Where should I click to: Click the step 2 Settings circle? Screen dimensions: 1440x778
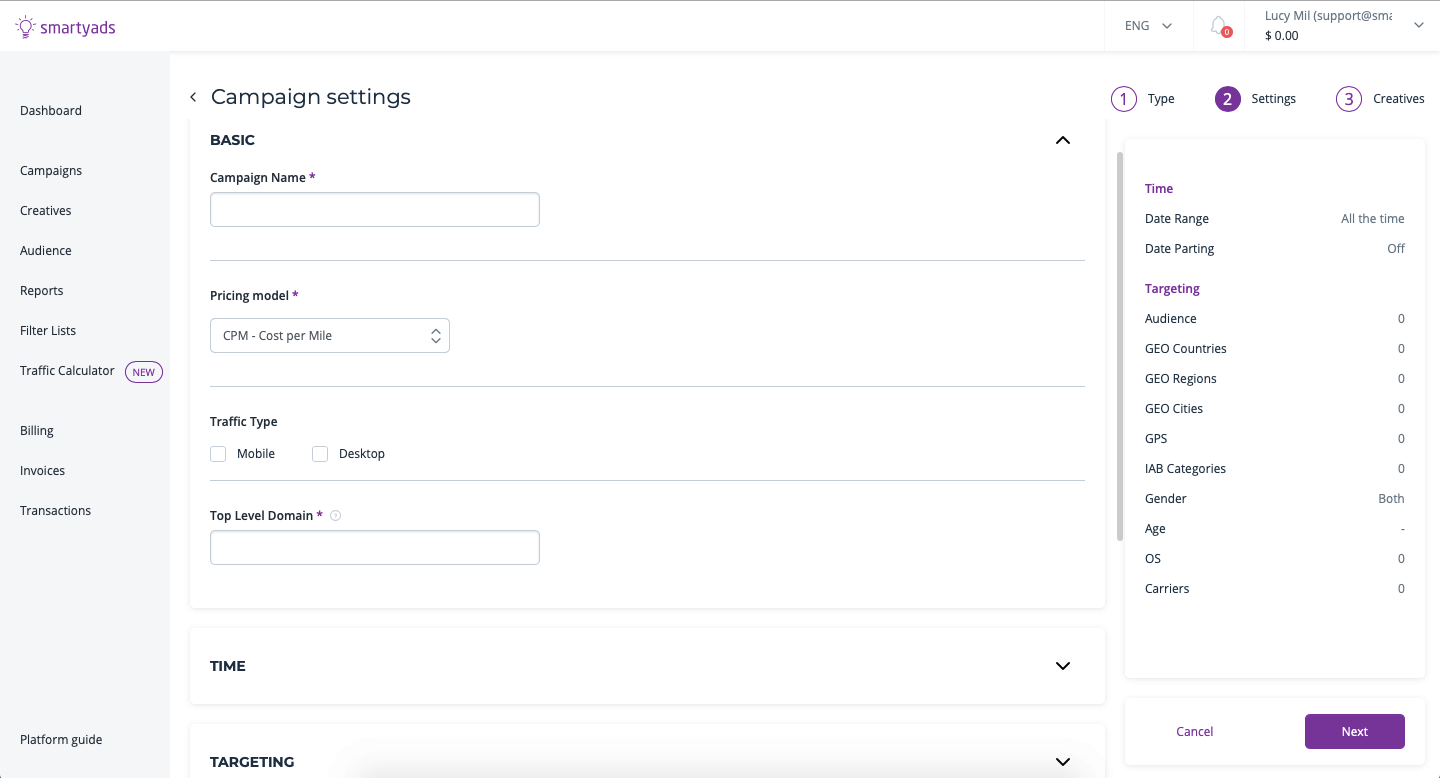1228,99
